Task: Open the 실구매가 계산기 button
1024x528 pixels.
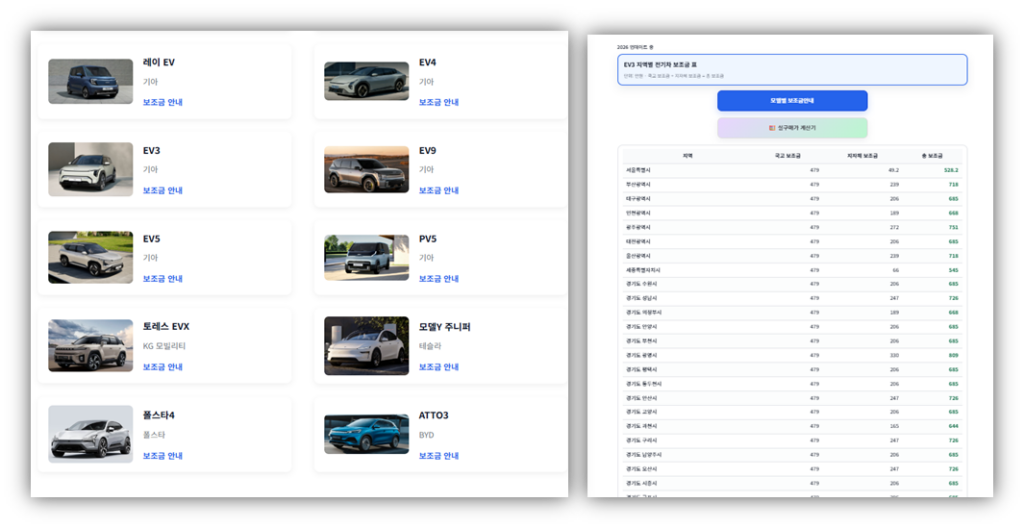Action: 792,128
